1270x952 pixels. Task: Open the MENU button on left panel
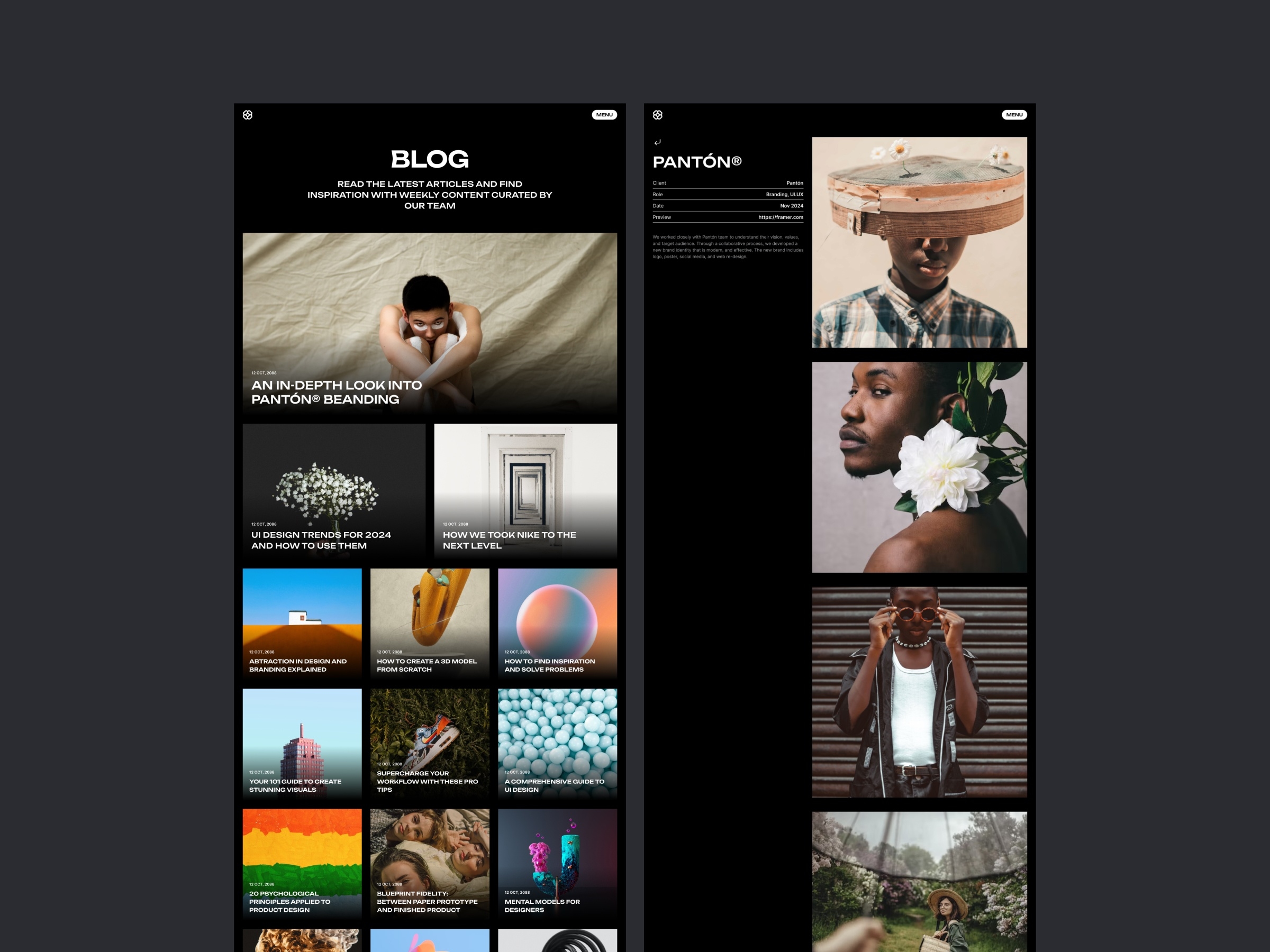click(x=605, y=114)
